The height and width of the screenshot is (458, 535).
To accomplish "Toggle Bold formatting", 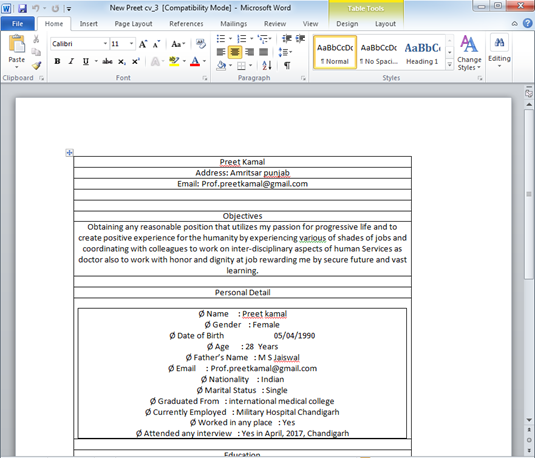I will pyautogui.click(x=57, y=61).
